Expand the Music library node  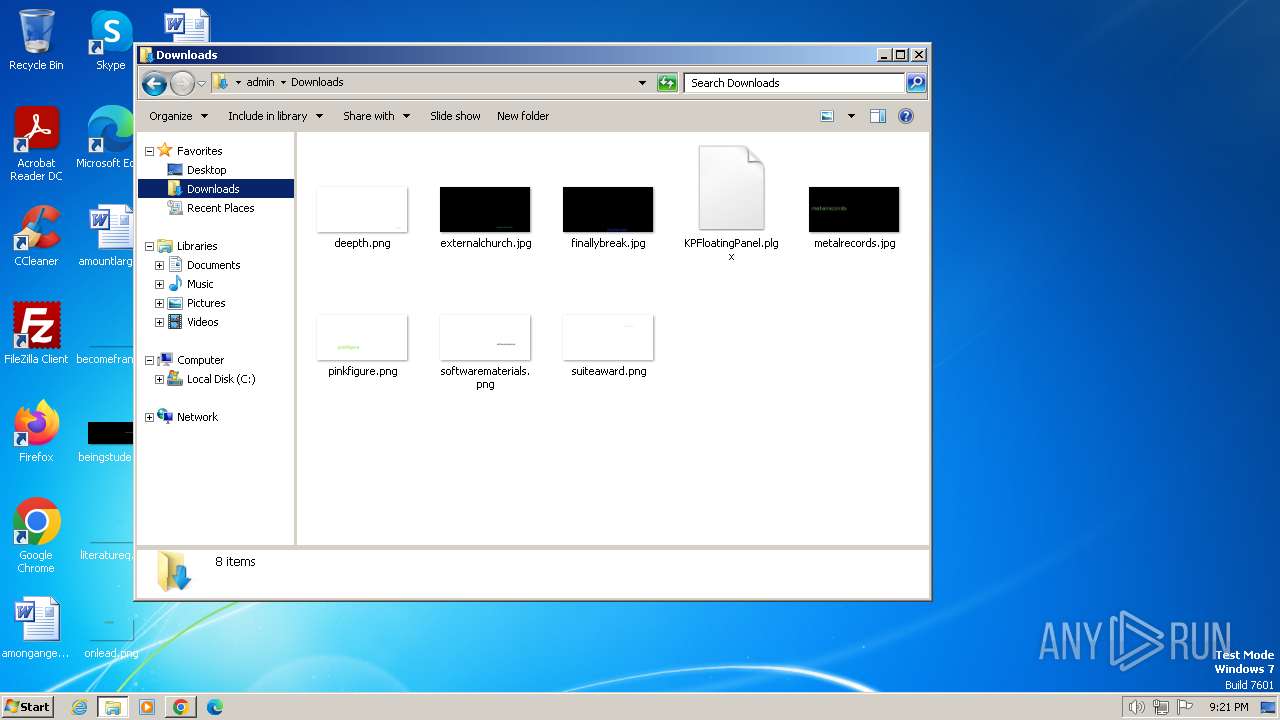(159, 284)
